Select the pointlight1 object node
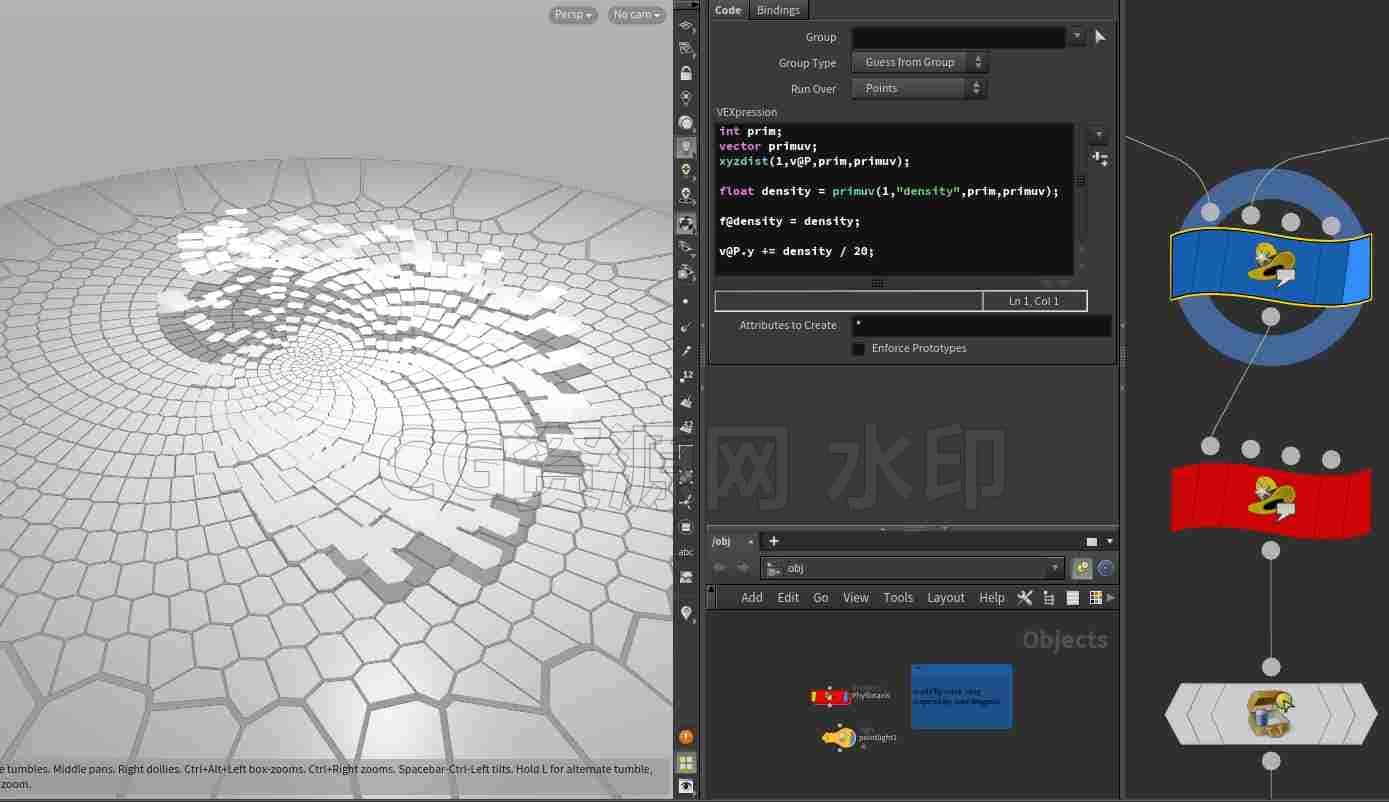Image resolution: width=1389 pixels, height=802 pixels. [840, 738]
